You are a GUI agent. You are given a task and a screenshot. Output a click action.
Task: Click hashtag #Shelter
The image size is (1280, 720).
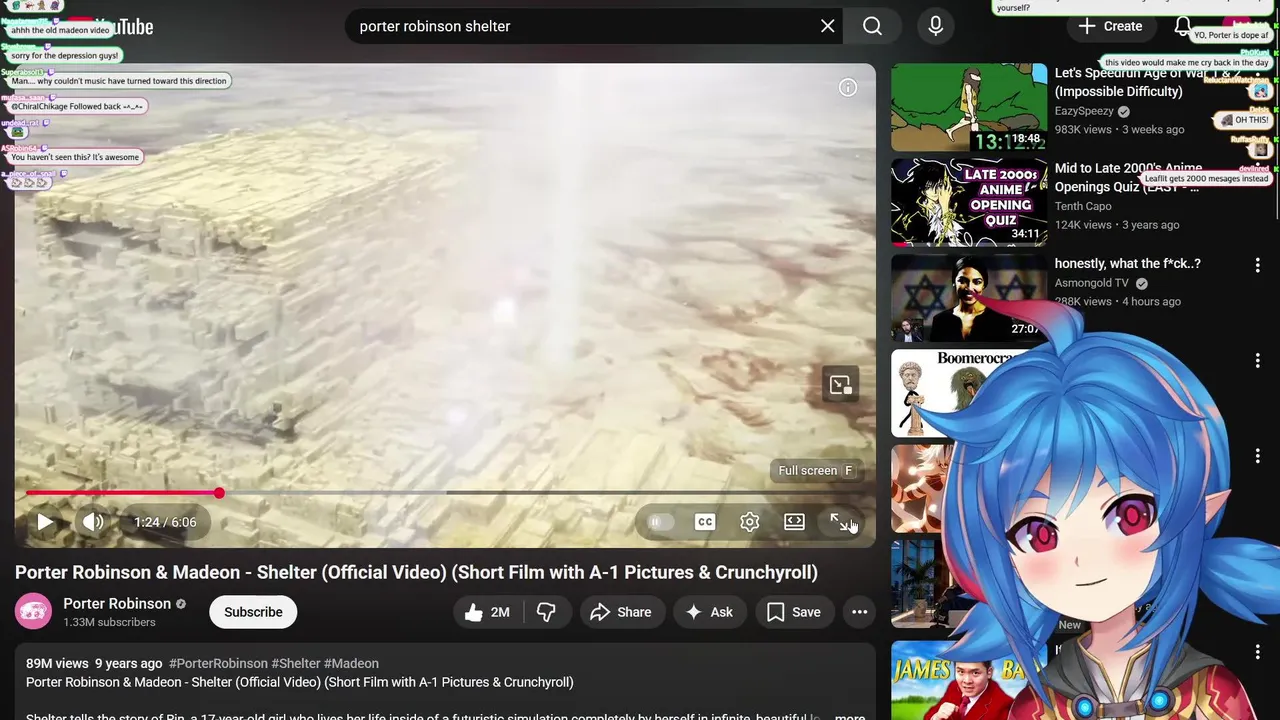pyautogui.click(x=296, y=663)
